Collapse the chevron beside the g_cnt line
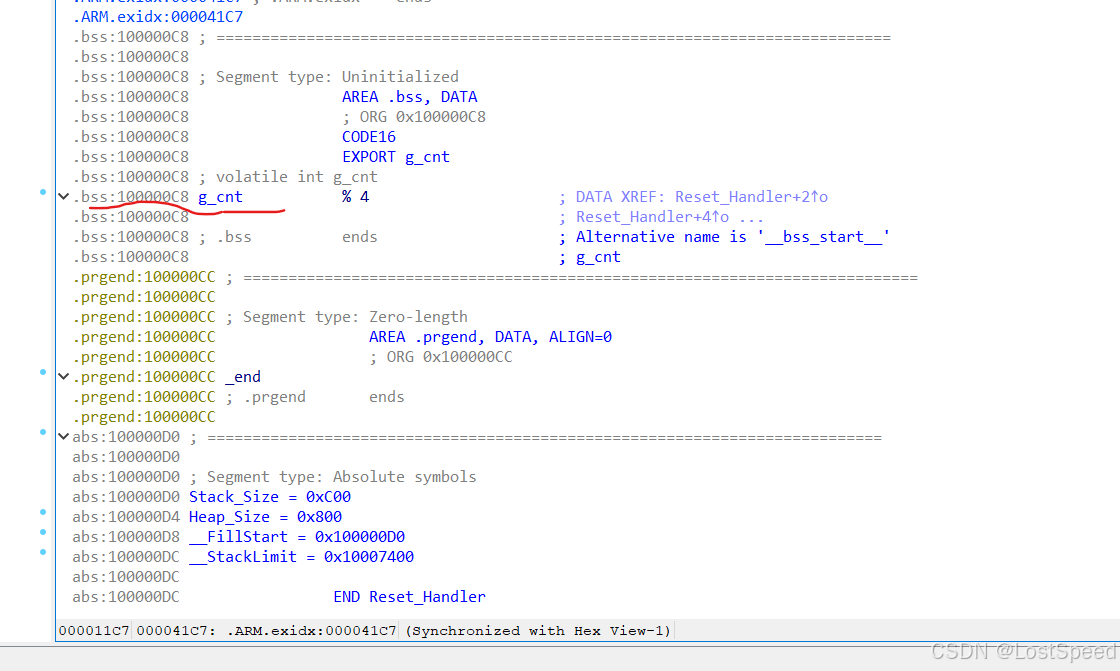 (x=64, y=197)
